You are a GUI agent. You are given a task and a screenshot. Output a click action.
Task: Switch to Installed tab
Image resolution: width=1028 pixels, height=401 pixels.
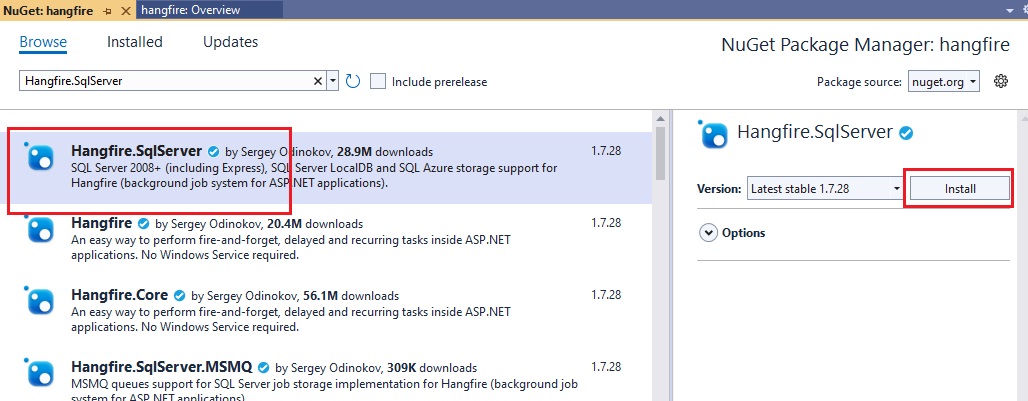pyautogui.click(x=134, y=42)
